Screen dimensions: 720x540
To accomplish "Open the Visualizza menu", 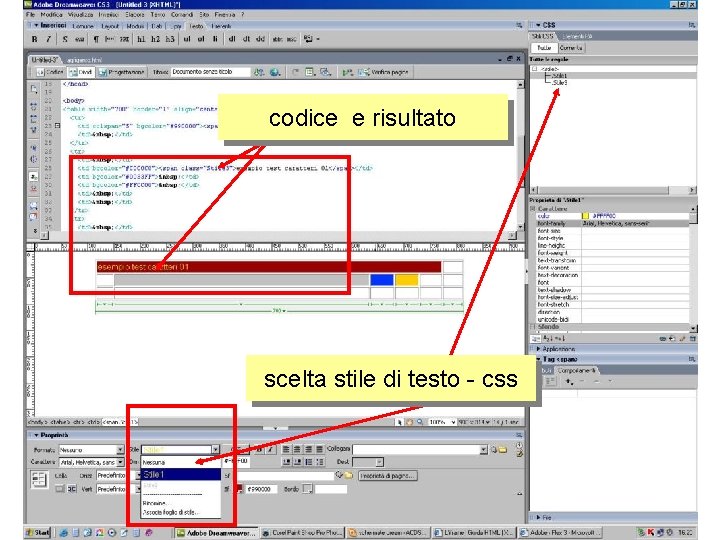I will point(80,15).
